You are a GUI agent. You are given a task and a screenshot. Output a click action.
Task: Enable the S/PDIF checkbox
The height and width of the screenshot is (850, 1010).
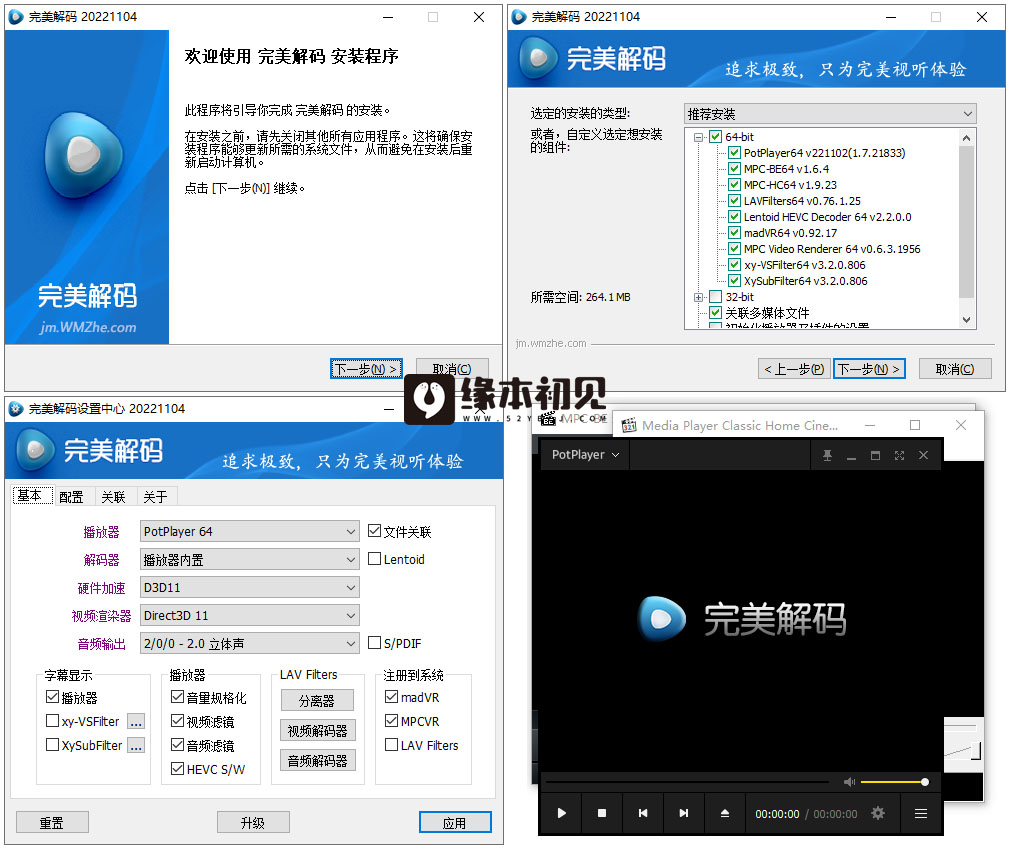(x=374, y=642)
